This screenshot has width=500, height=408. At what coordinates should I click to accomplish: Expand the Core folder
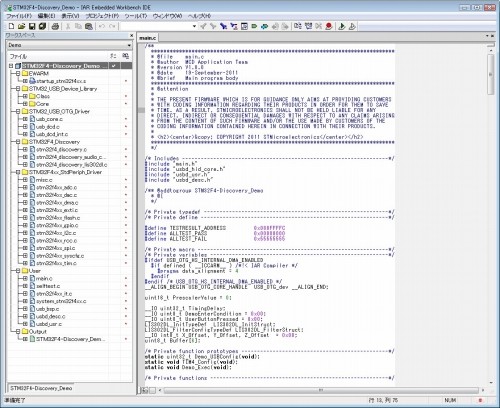[25, 104]
